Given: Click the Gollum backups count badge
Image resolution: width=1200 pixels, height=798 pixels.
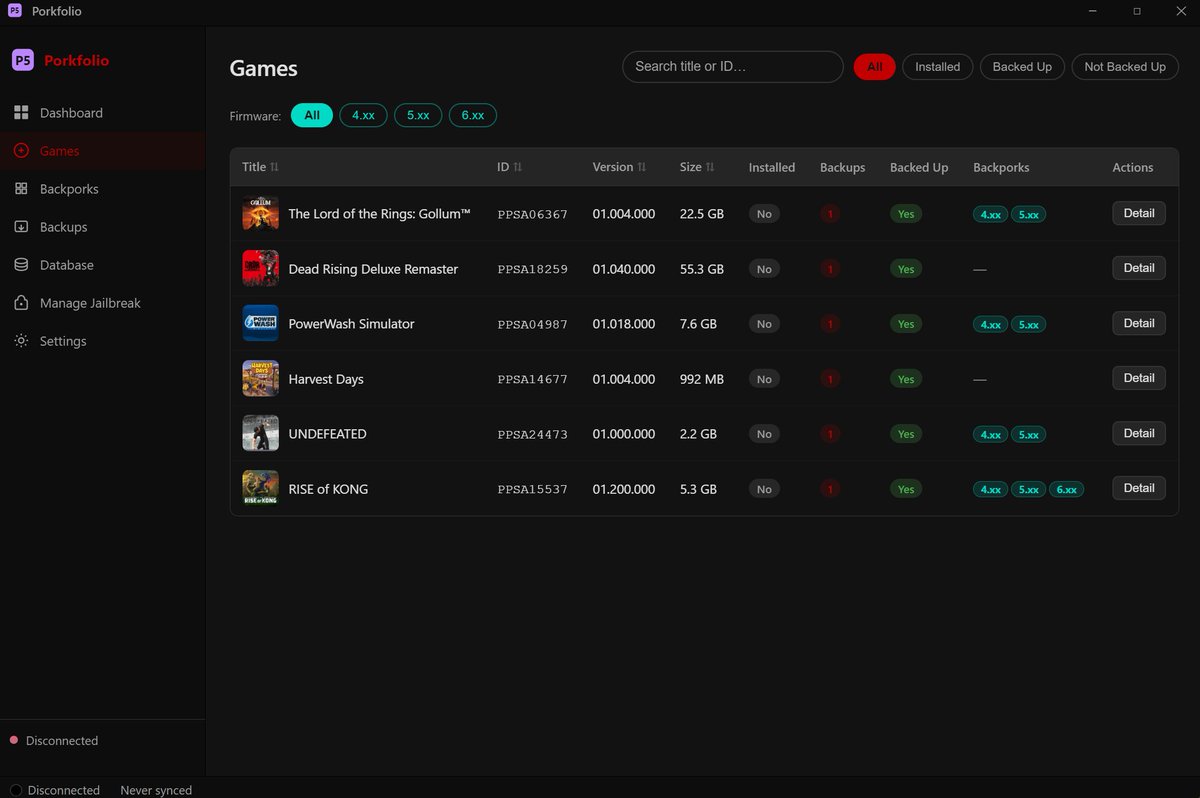Looking at the screenshot, I should coord(830,214).
